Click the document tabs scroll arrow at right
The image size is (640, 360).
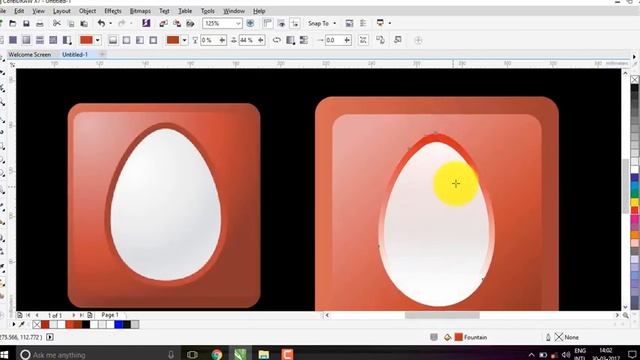click(634, 56)
